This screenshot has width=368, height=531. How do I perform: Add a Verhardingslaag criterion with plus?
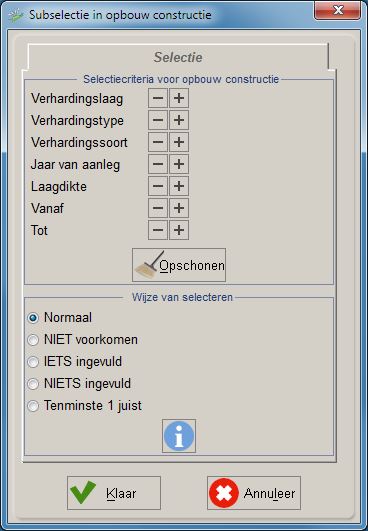[x=179, y=98]
